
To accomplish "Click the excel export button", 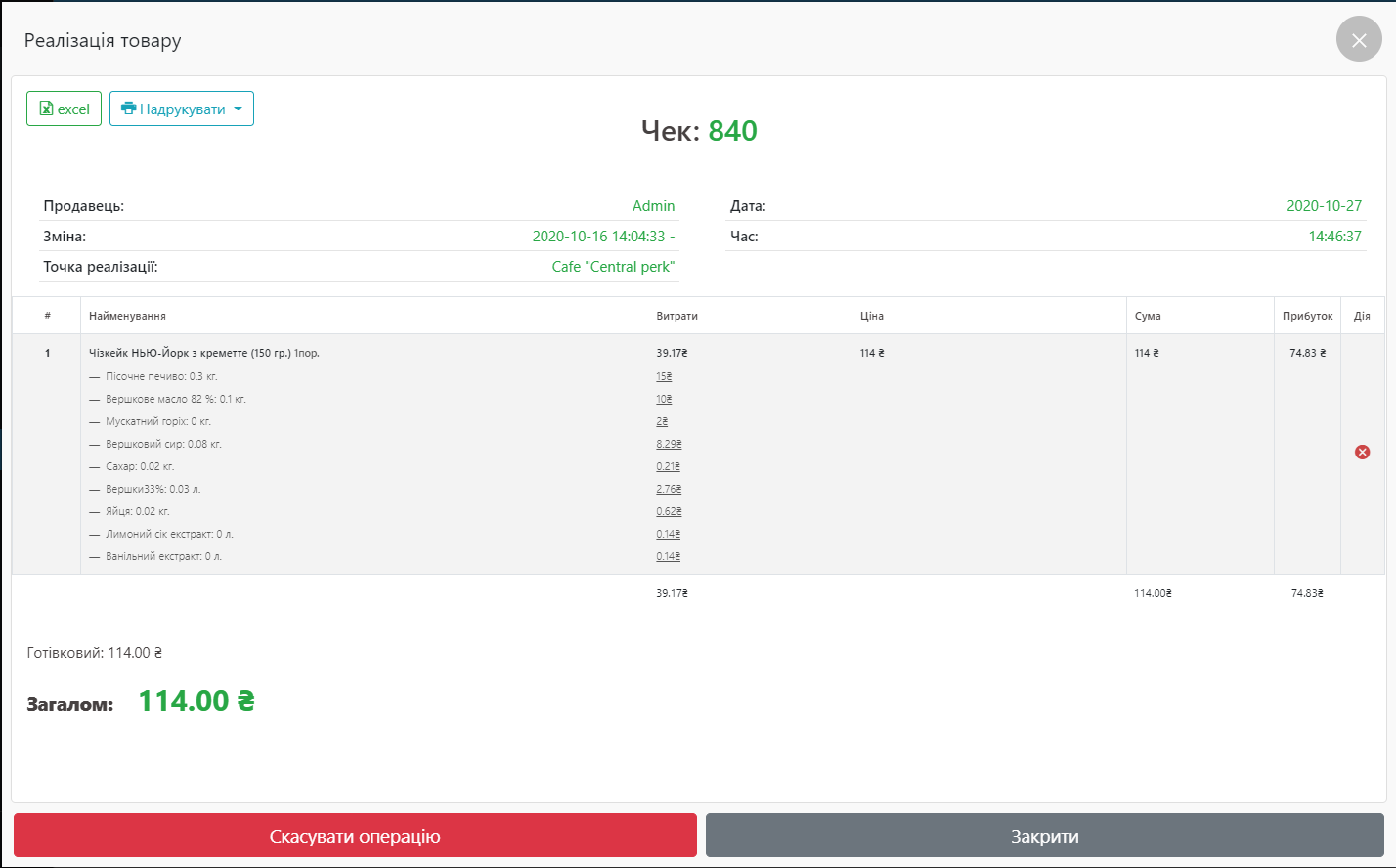I will click(x=64, y=109).
